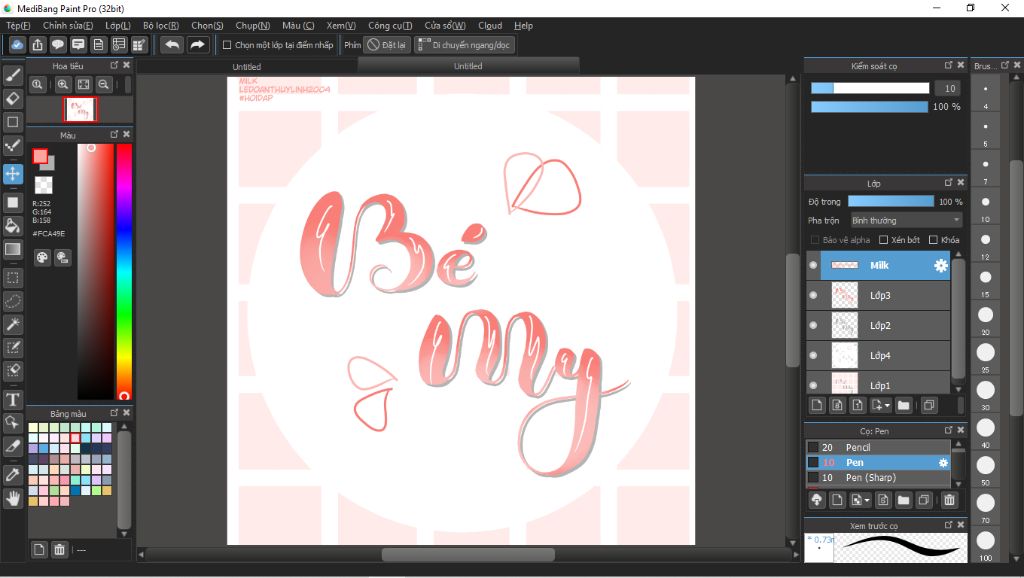Select the transparent color swatch
The image size is (1024, 578).
pyautogui.click(x=43, y=185)
